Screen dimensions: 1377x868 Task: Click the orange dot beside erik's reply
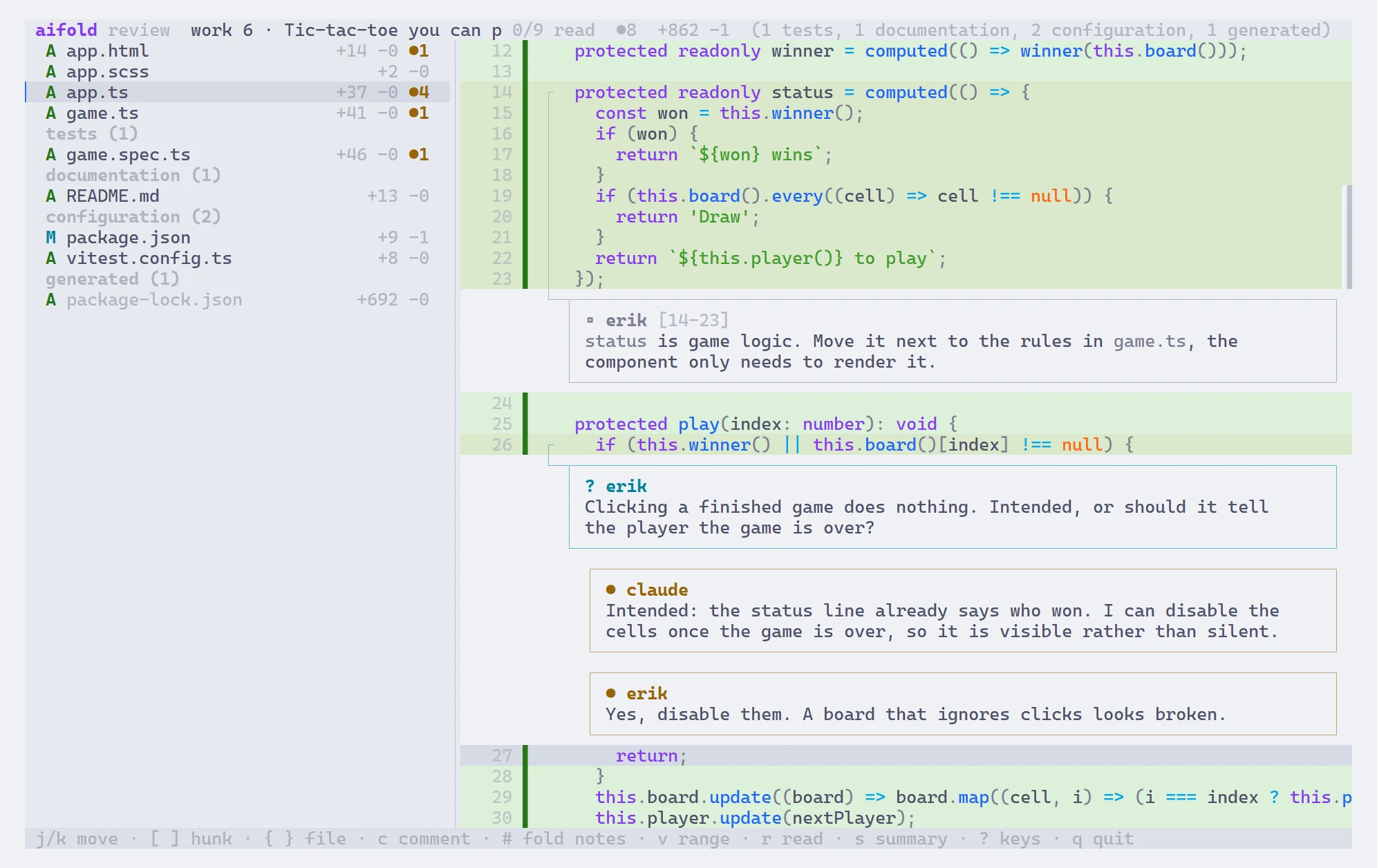tap(610, 694)
